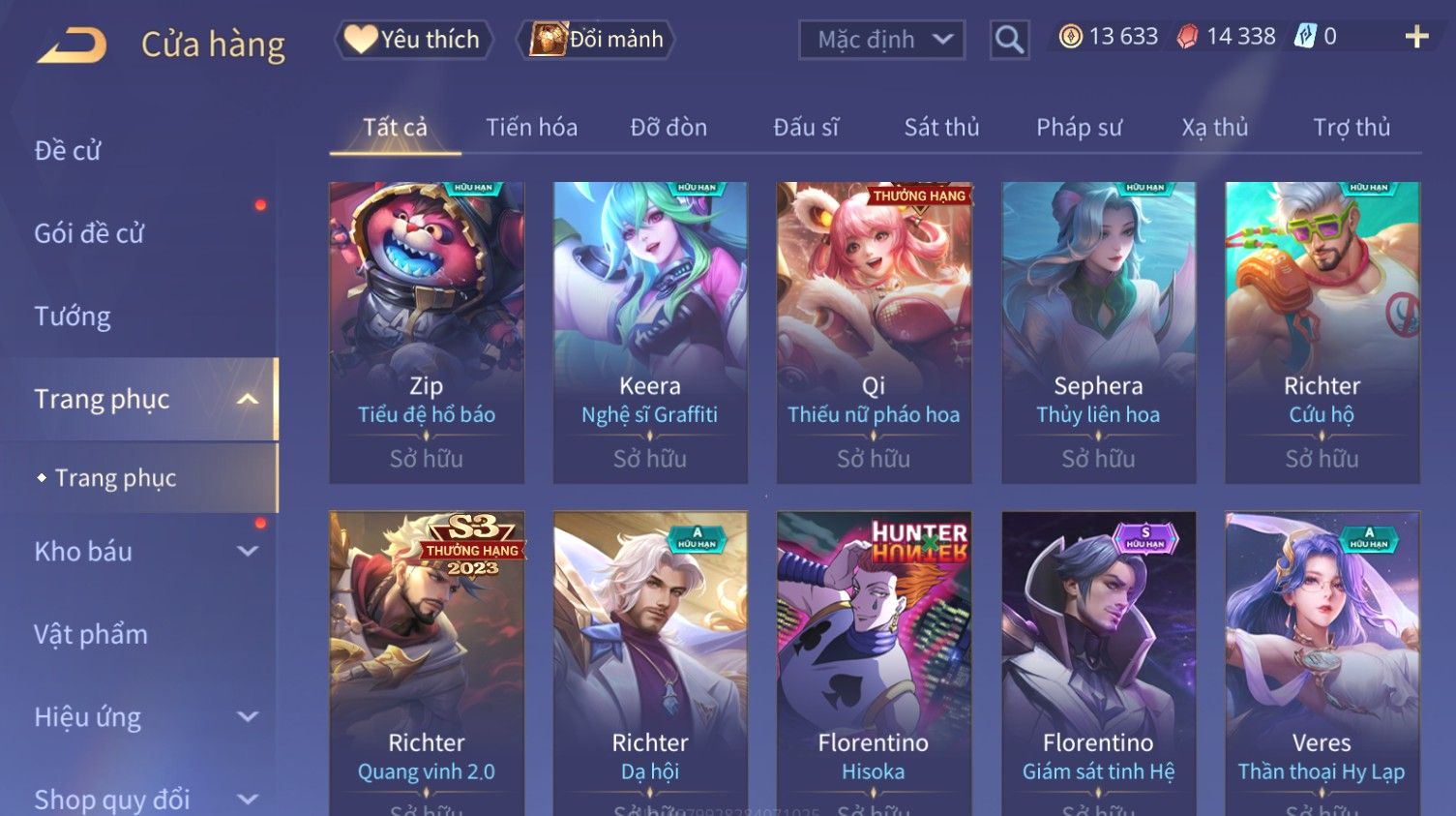Expand the Kho báu sidebar section
Screen dimensions: 1456x816
pos(248,552)
